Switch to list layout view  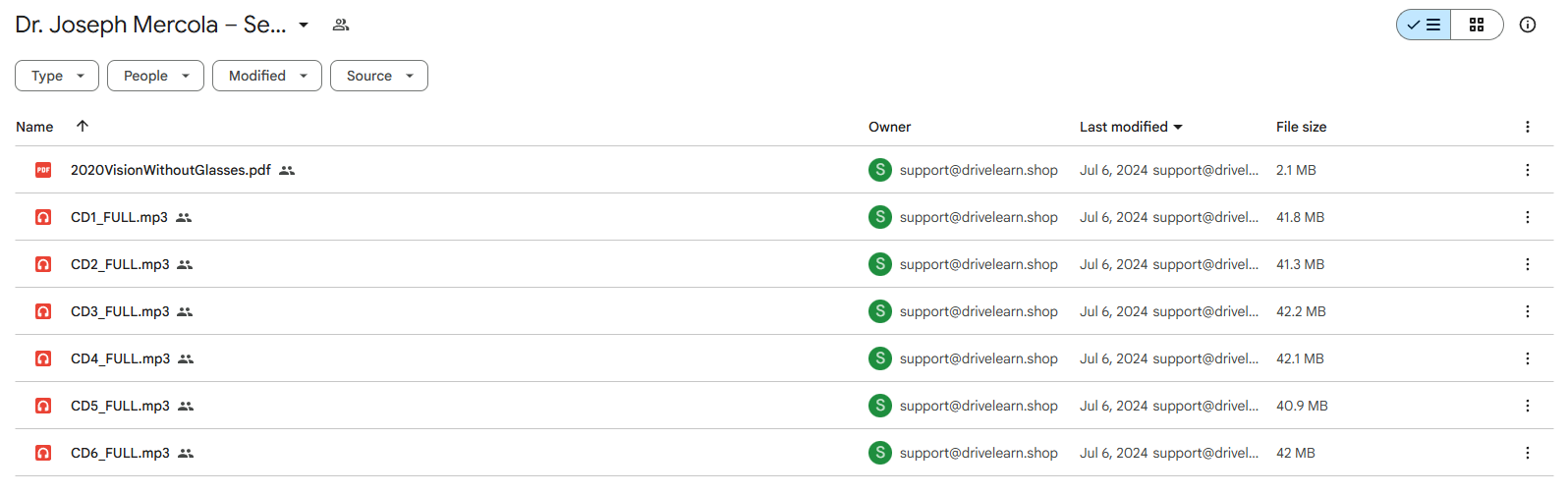click(1424, 25)
